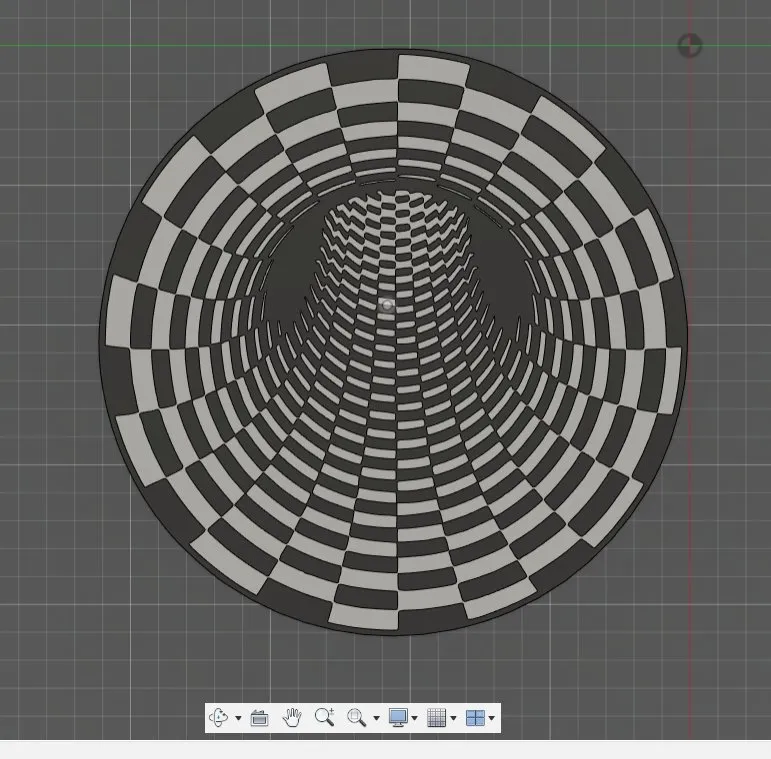Expand the Viewports dropdown arrow
This screenshot has height=759, width=771.
click(492, 718)
